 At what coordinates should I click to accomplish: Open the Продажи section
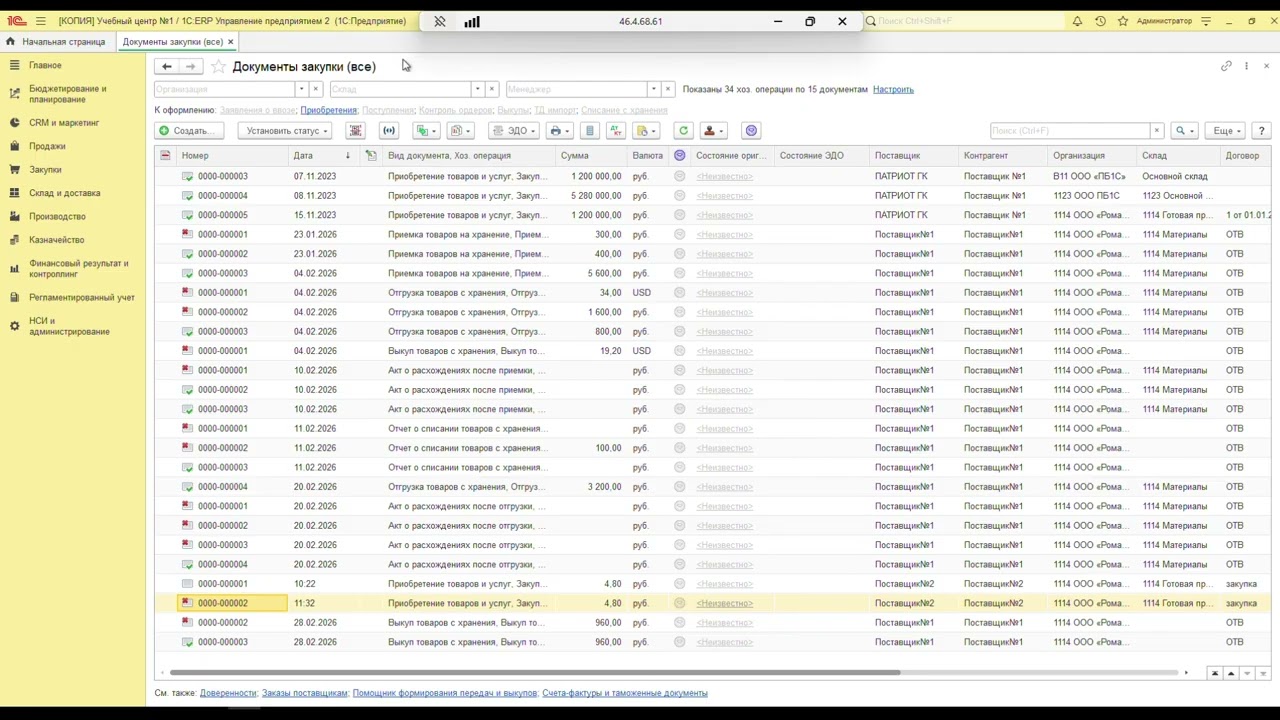pyautogui.click(x=47, y=146)
